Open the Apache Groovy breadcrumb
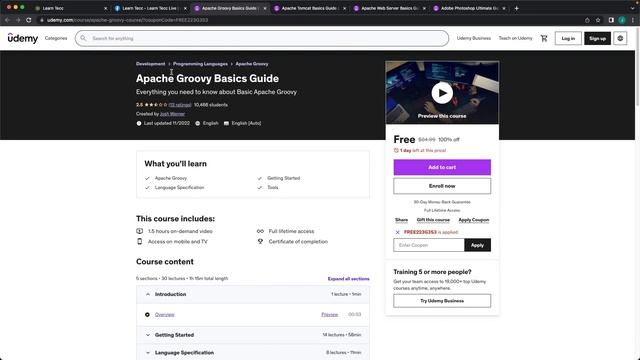Screen dimensions: 640x360 [x=252, y=64]
